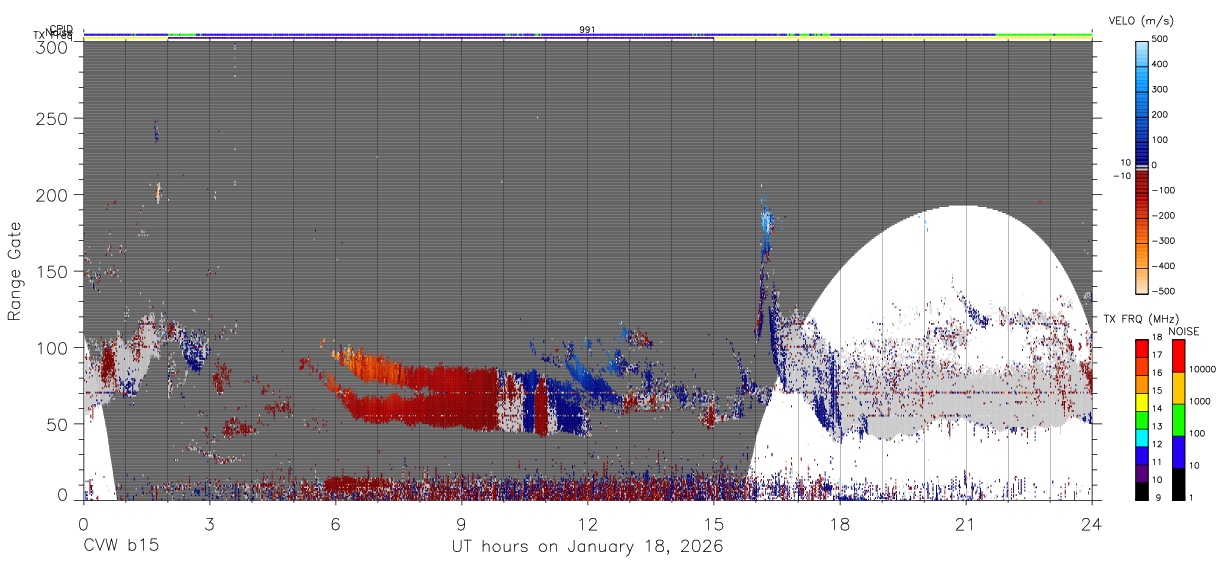Image resolution: width=1228 pixels, height=567 pixels.
Task: Click the 1000 noise scale label
Action: (x=1202, y=403)
